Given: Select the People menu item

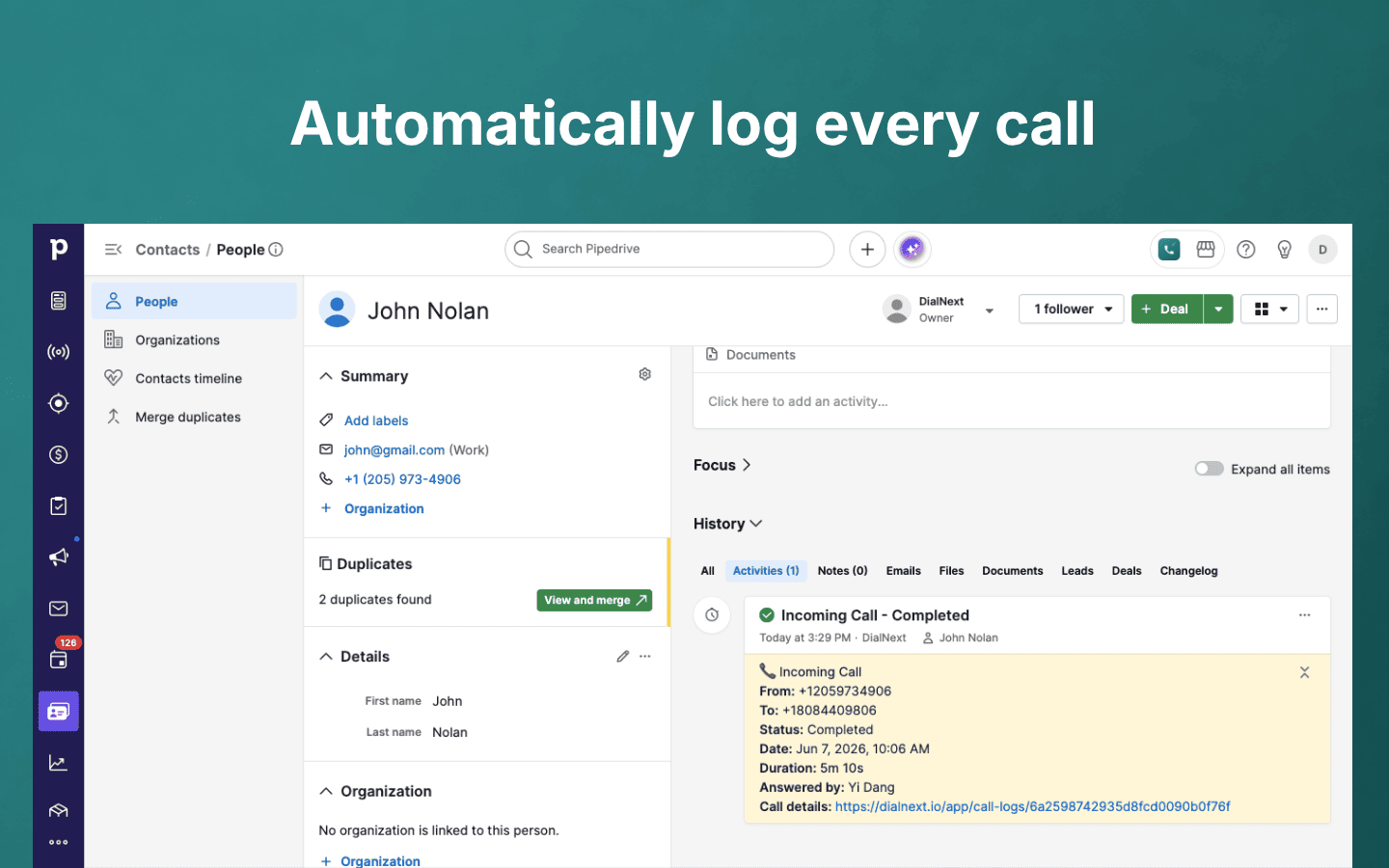Looking at the screenshot, I should (194, 301).
